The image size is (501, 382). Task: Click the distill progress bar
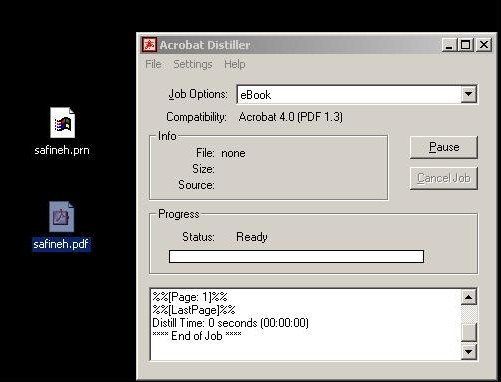[296, 257]
